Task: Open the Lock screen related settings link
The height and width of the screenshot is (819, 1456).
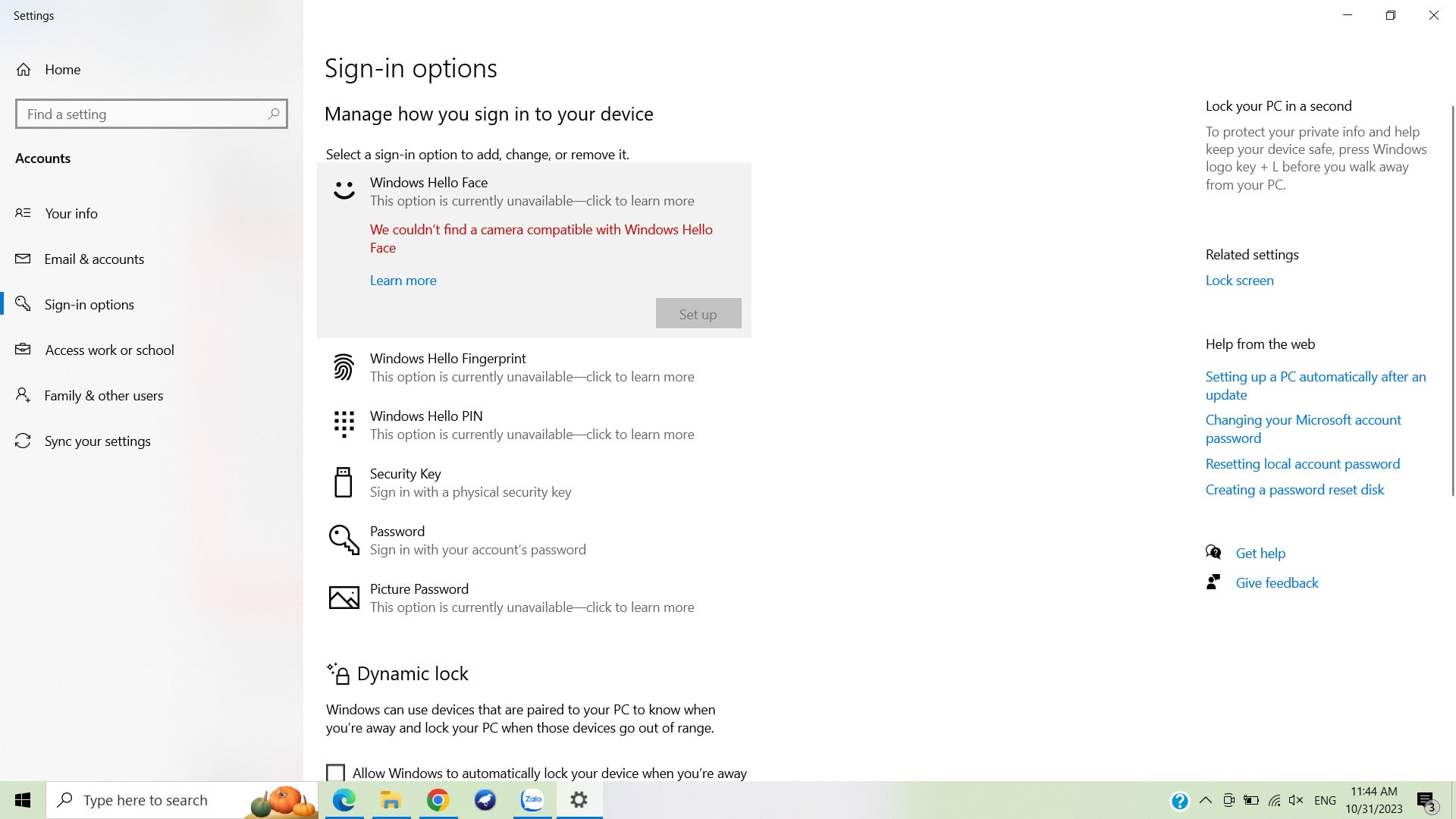Action: [x=1239, y=280]
